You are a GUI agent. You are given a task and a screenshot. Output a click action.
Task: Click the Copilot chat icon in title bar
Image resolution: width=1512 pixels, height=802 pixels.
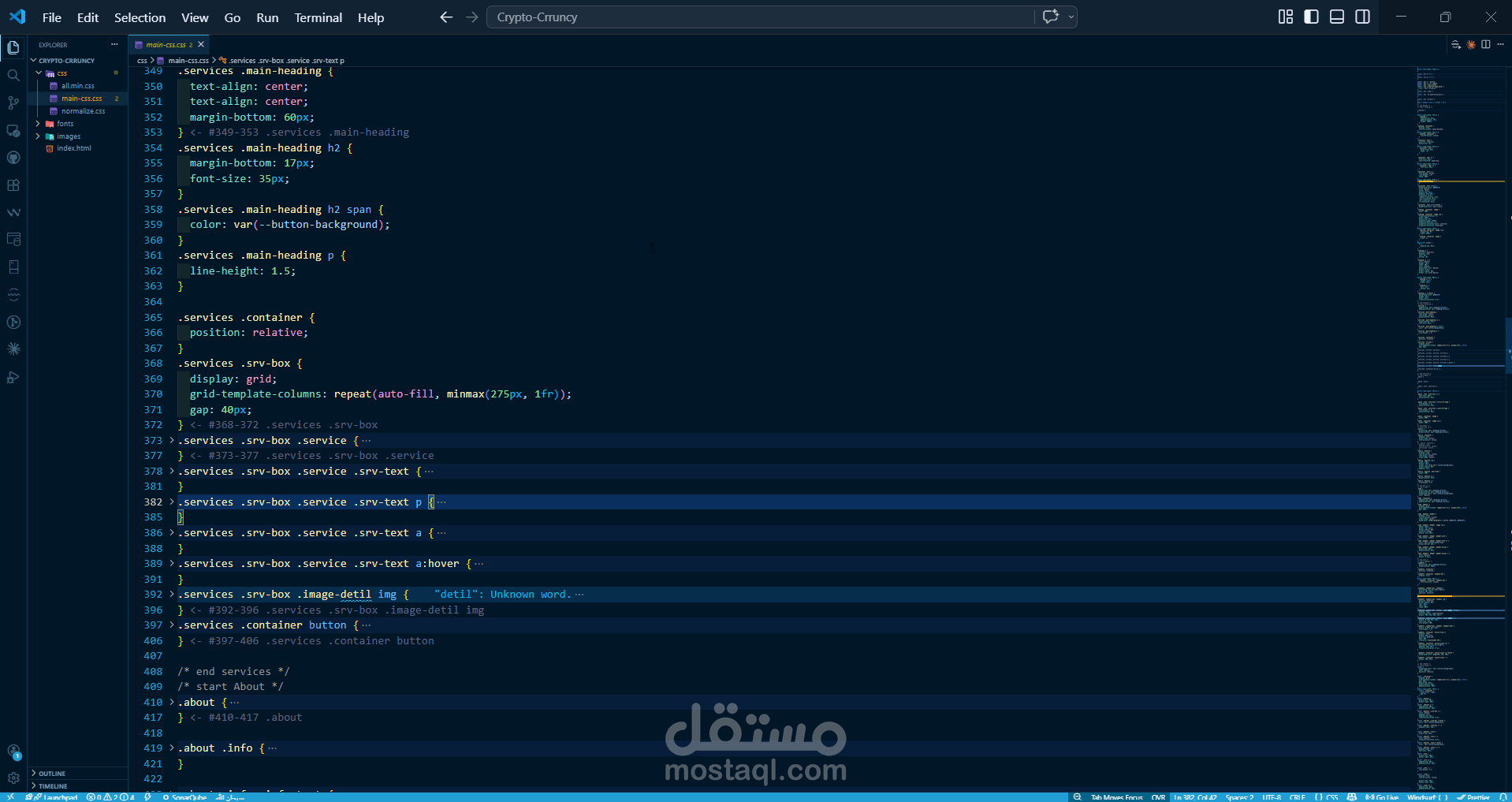(x=1050, y=17)
